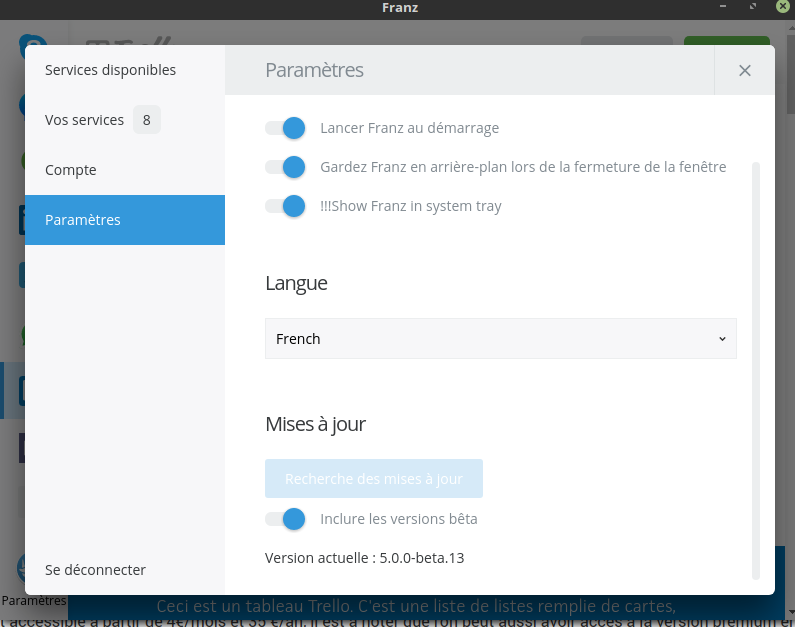Click Se déconnecter to log out
795x627 pixels.
click(x=96, y=570)
